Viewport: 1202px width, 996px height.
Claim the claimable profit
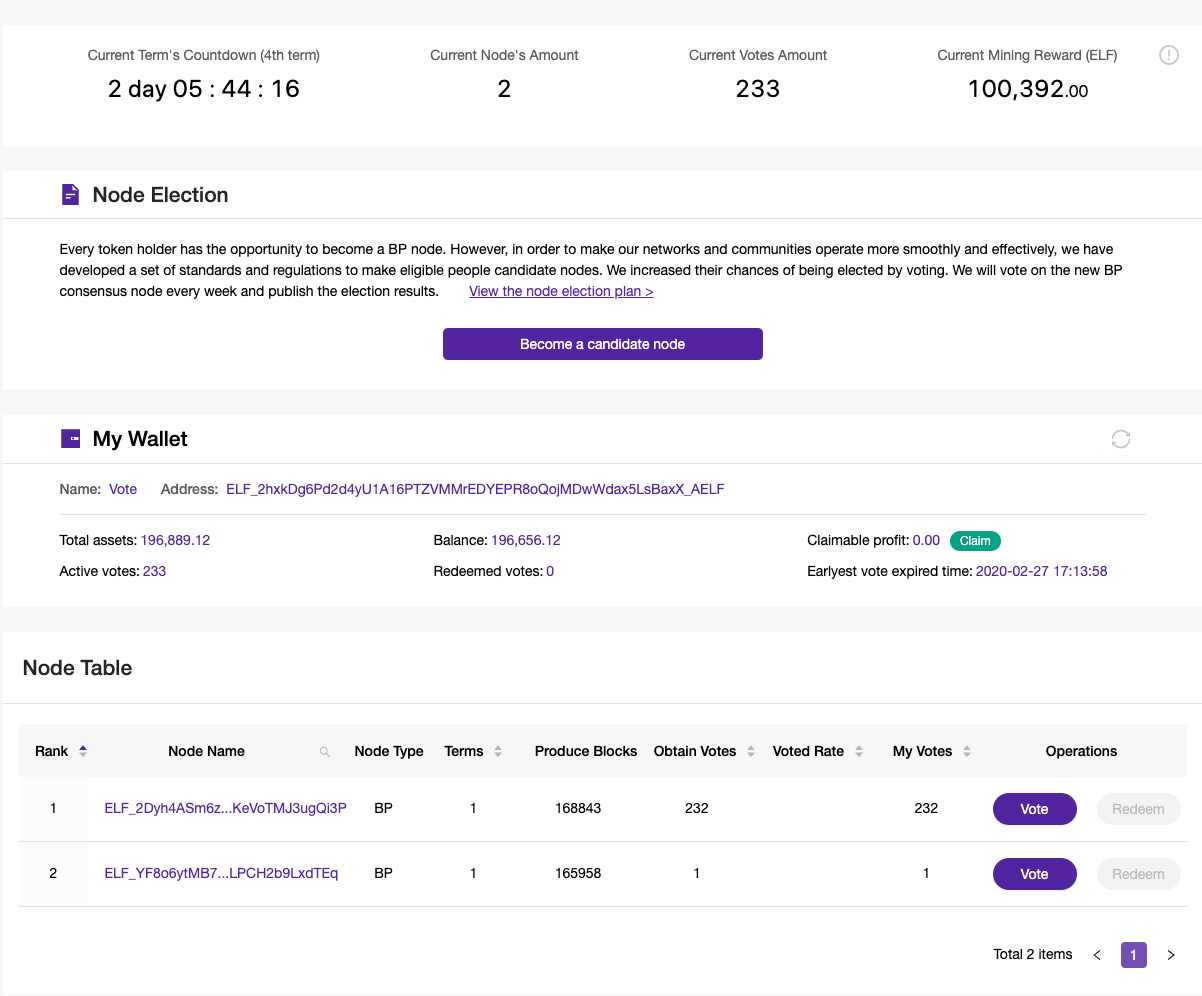pyautogui.click(x=975, y=541)
